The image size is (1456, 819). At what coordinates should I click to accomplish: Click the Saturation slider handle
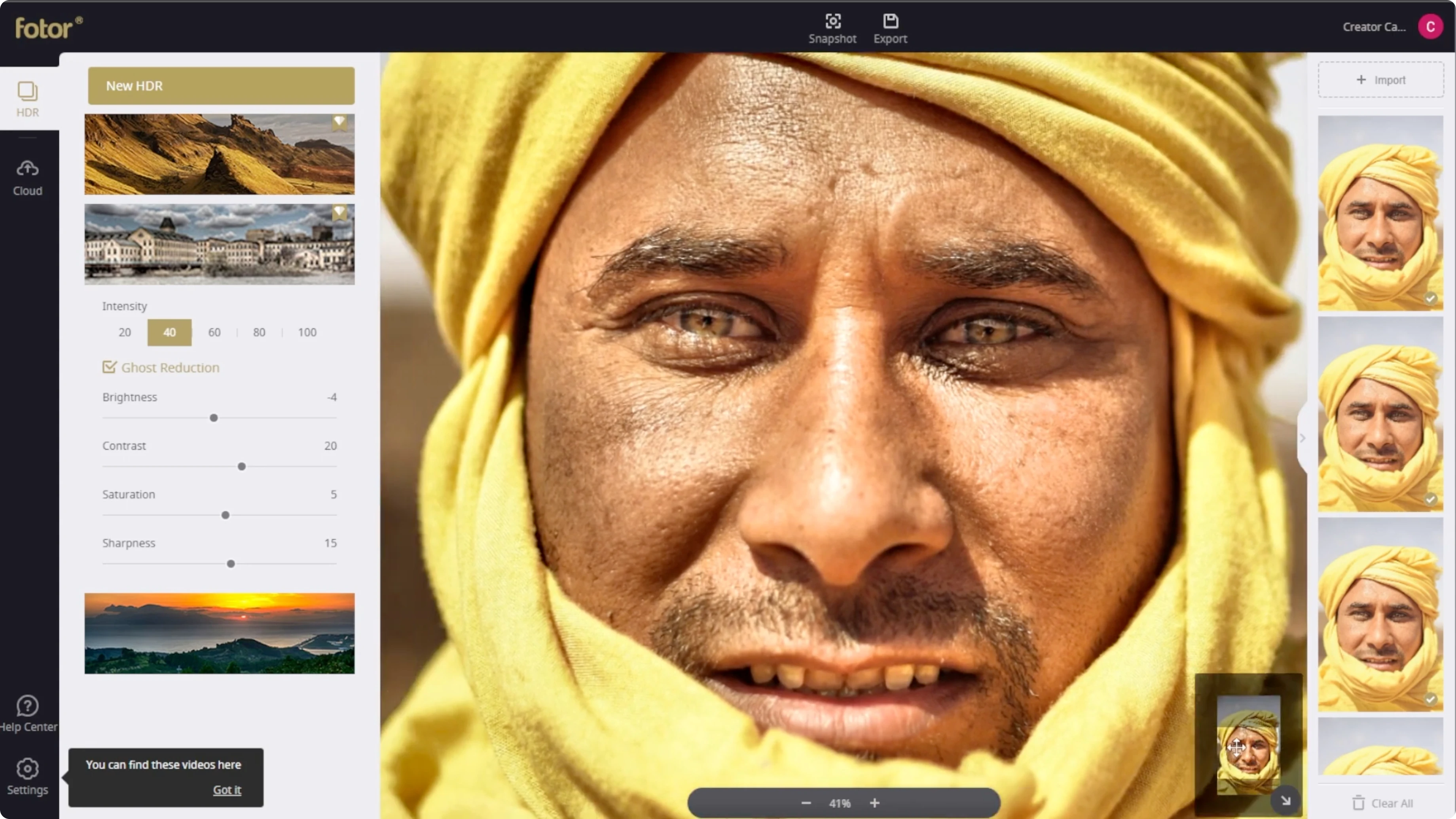(x=225, y=515)
